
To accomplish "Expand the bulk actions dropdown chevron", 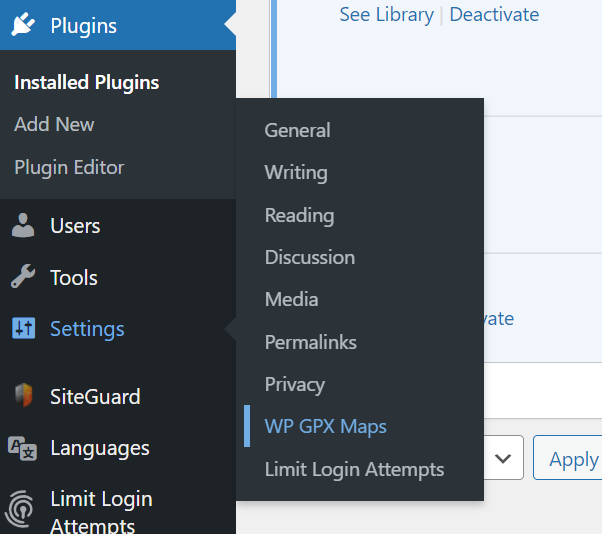I will point(503,458).
